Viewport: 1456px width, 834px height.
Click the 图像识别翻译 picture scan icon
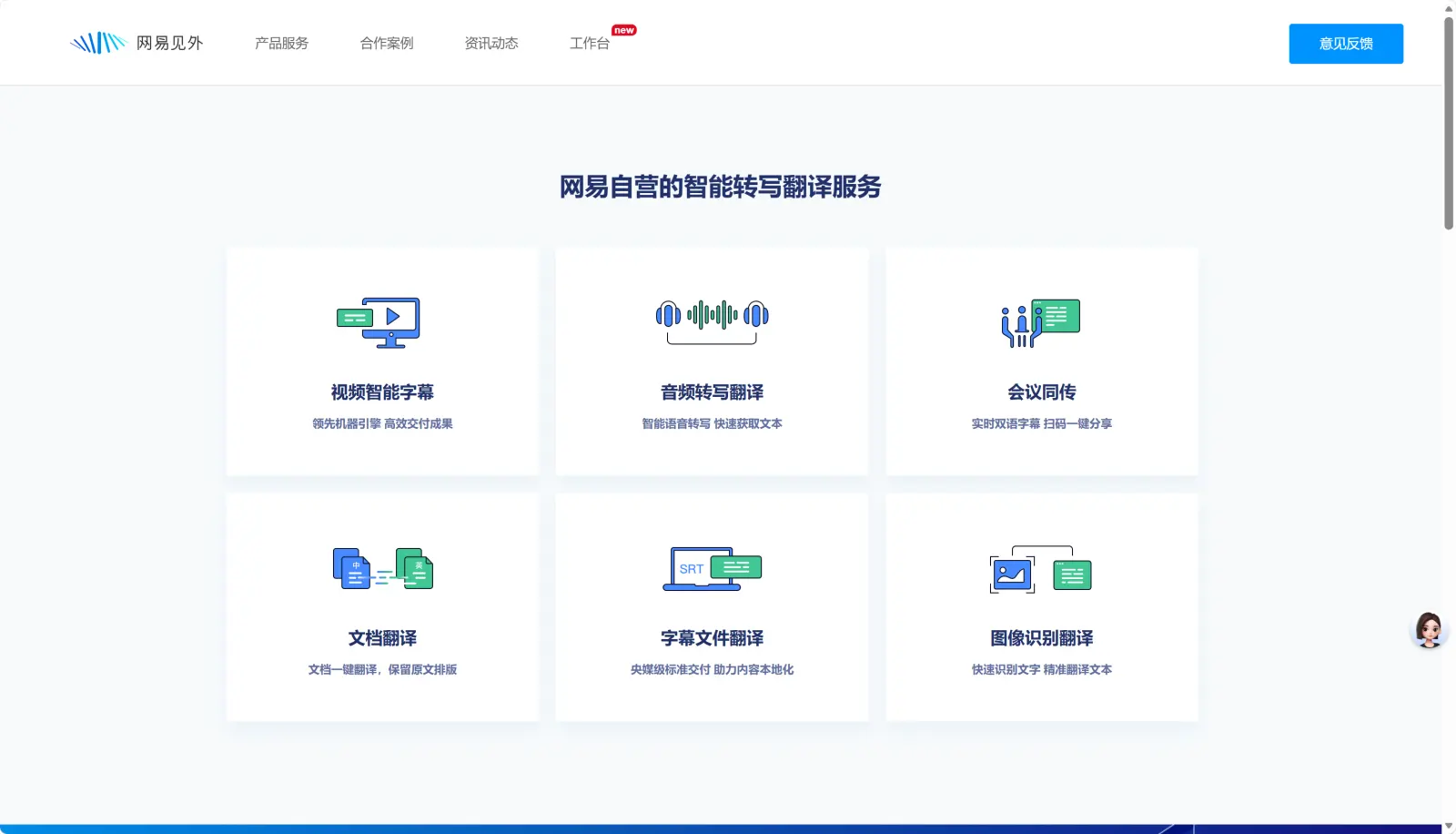coord(1040,569)
